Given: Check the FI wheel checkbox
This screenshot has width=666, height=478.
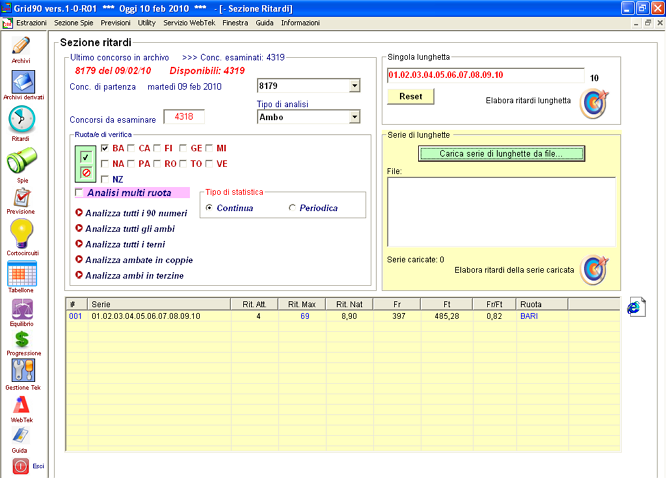Looking at the screenshot, I should pyautogui.click(x=157, y=148).
